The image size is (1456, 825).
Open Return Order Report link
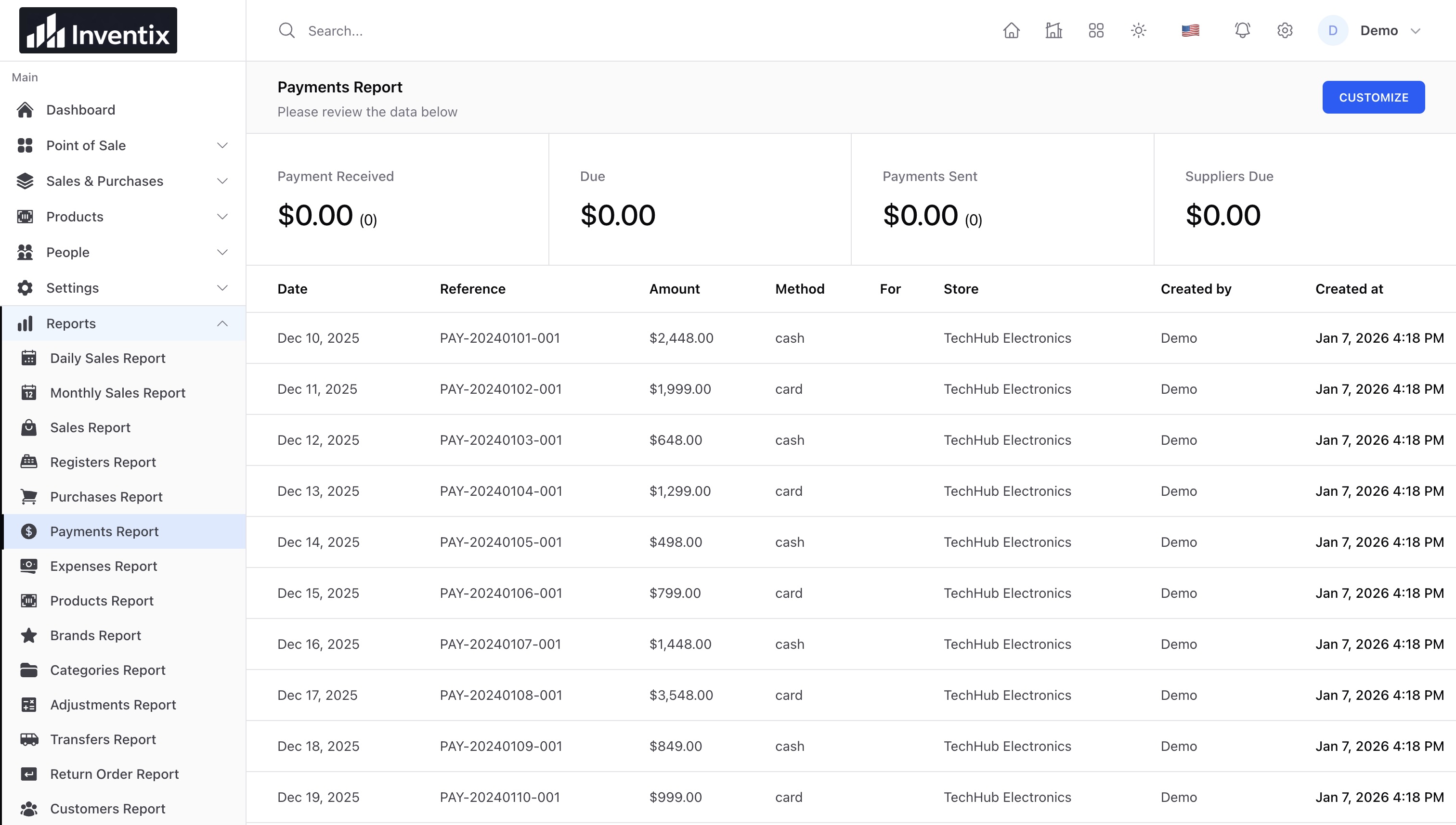tap(114, 774)
